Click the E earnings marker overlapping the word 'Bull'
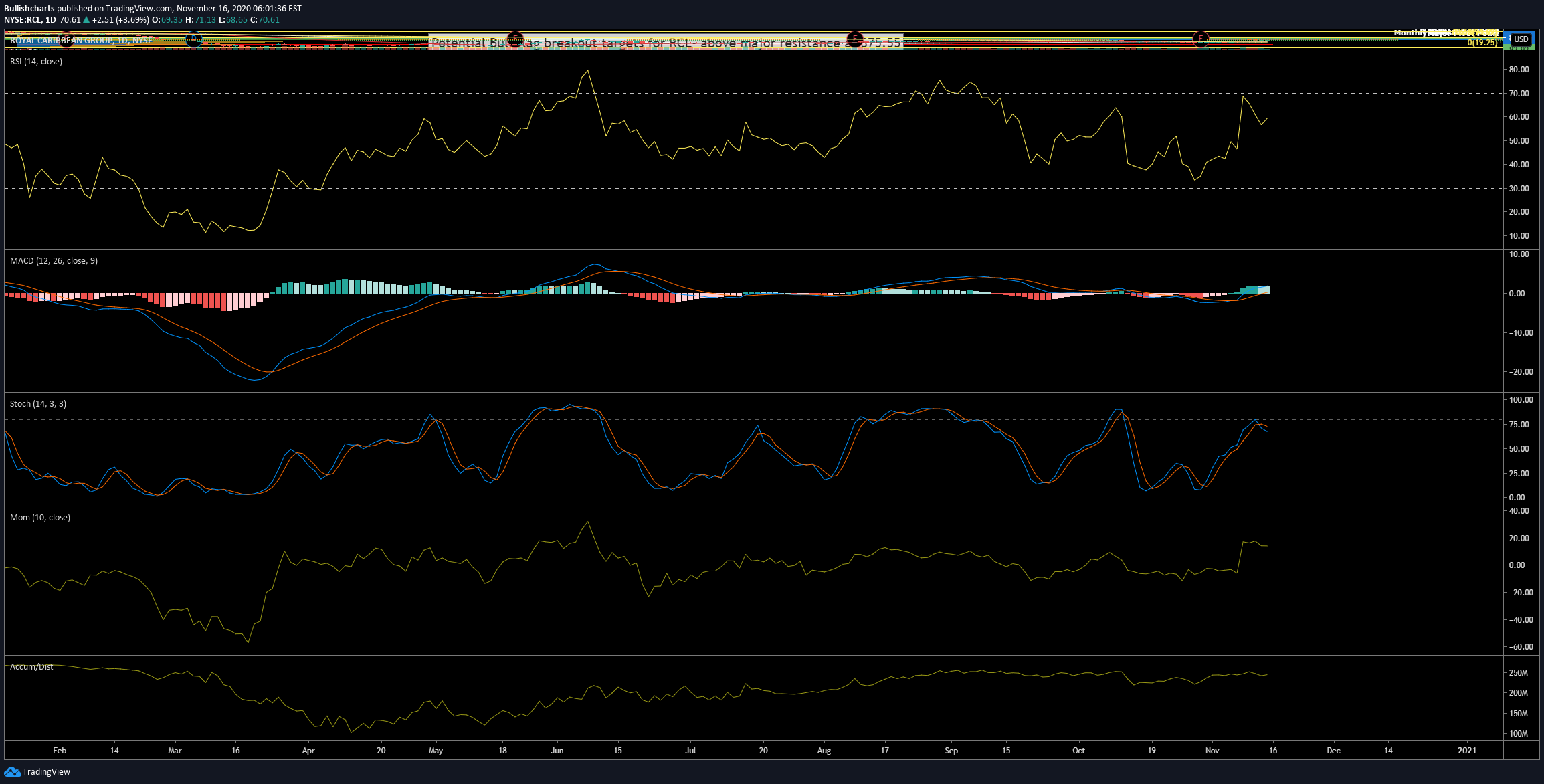This screenshot has height=784, width=1544. tap(514, 39)
